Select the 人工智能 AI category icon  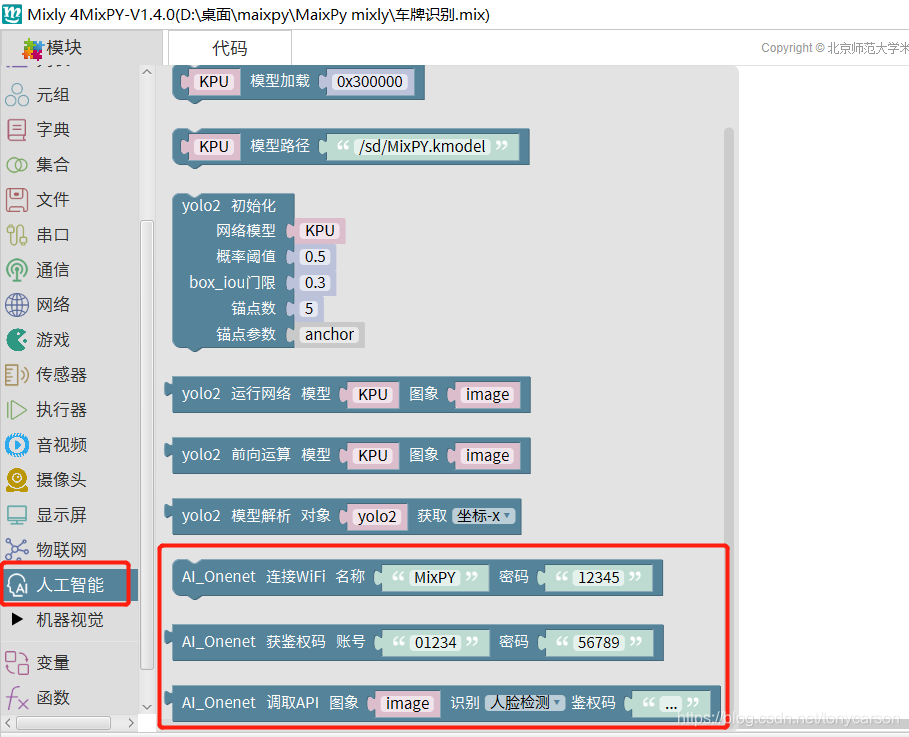pyautogui.click(x=18, y=585)
